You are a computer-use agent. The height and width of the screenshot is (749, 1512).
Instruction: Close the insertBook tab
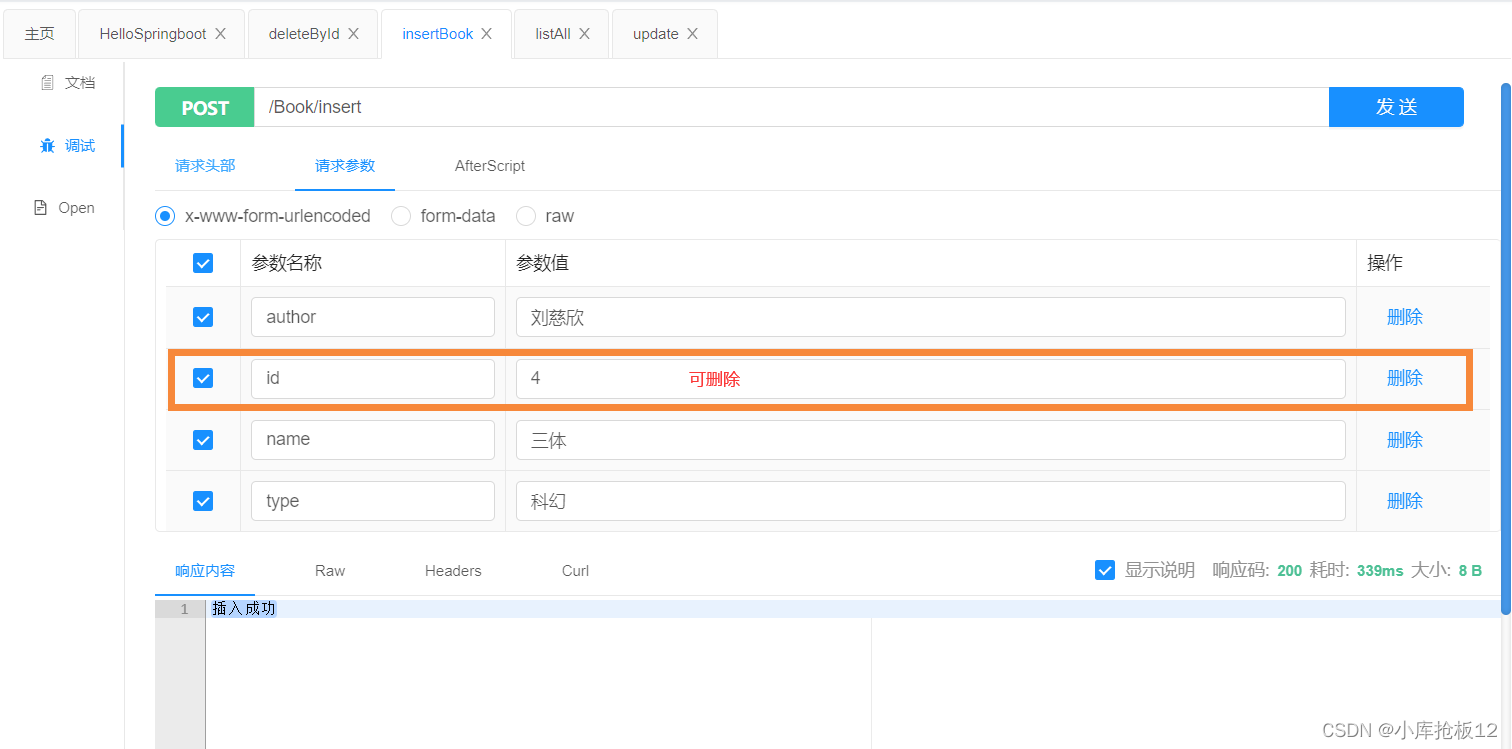coord(487,34)
